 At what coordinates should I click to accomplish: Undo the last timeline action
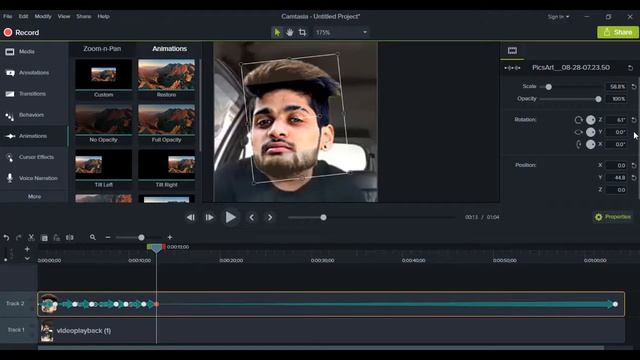(6, 238)
